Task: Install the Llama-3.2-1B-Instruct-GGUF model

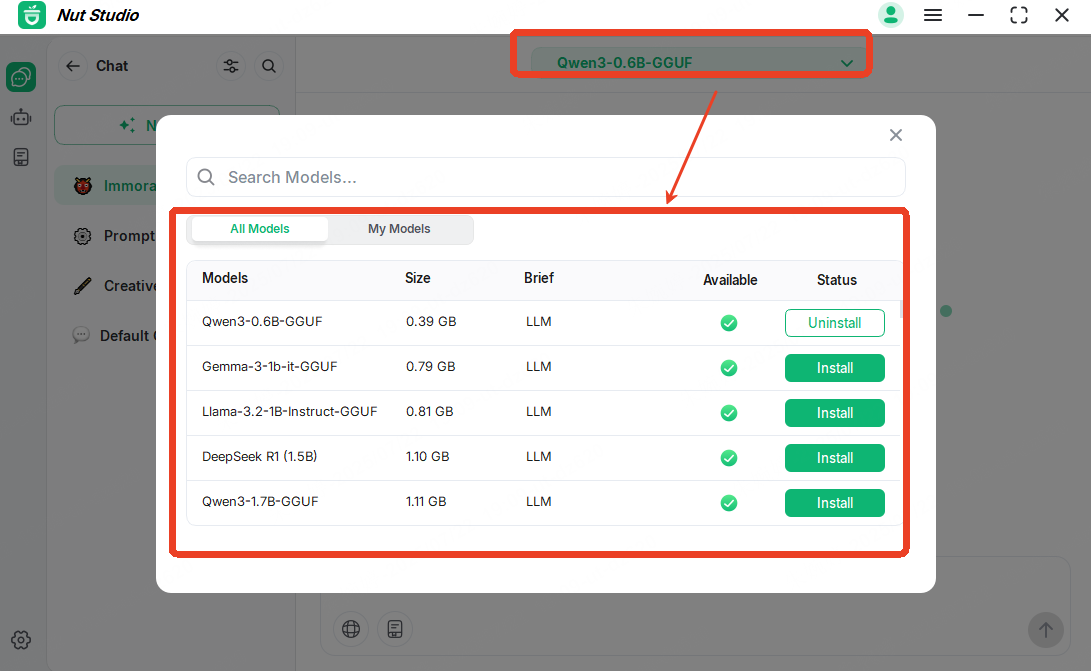Action: coord(834,413)
